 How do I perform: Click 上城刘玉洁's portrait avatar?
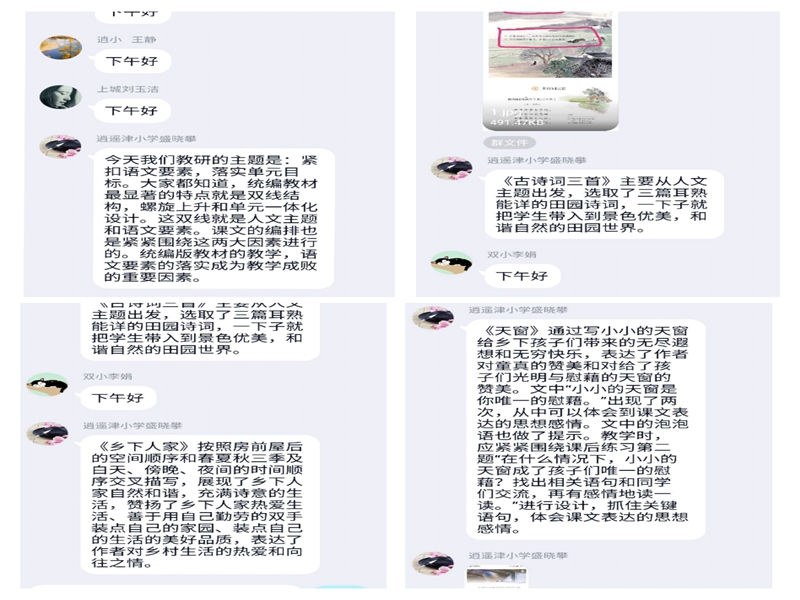point(61,97)
